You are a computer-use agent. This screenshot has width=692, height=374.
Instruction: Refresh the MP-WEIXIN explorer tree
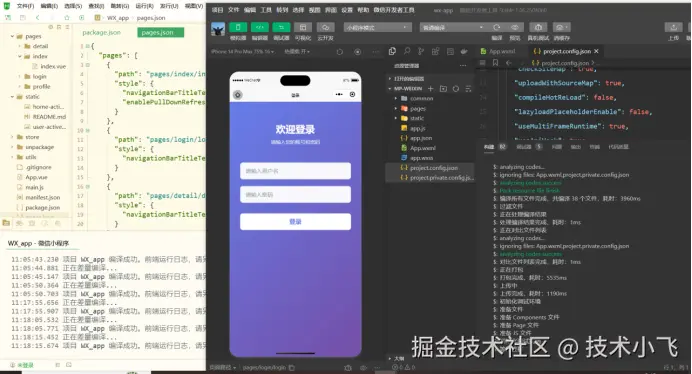(456, 89)
